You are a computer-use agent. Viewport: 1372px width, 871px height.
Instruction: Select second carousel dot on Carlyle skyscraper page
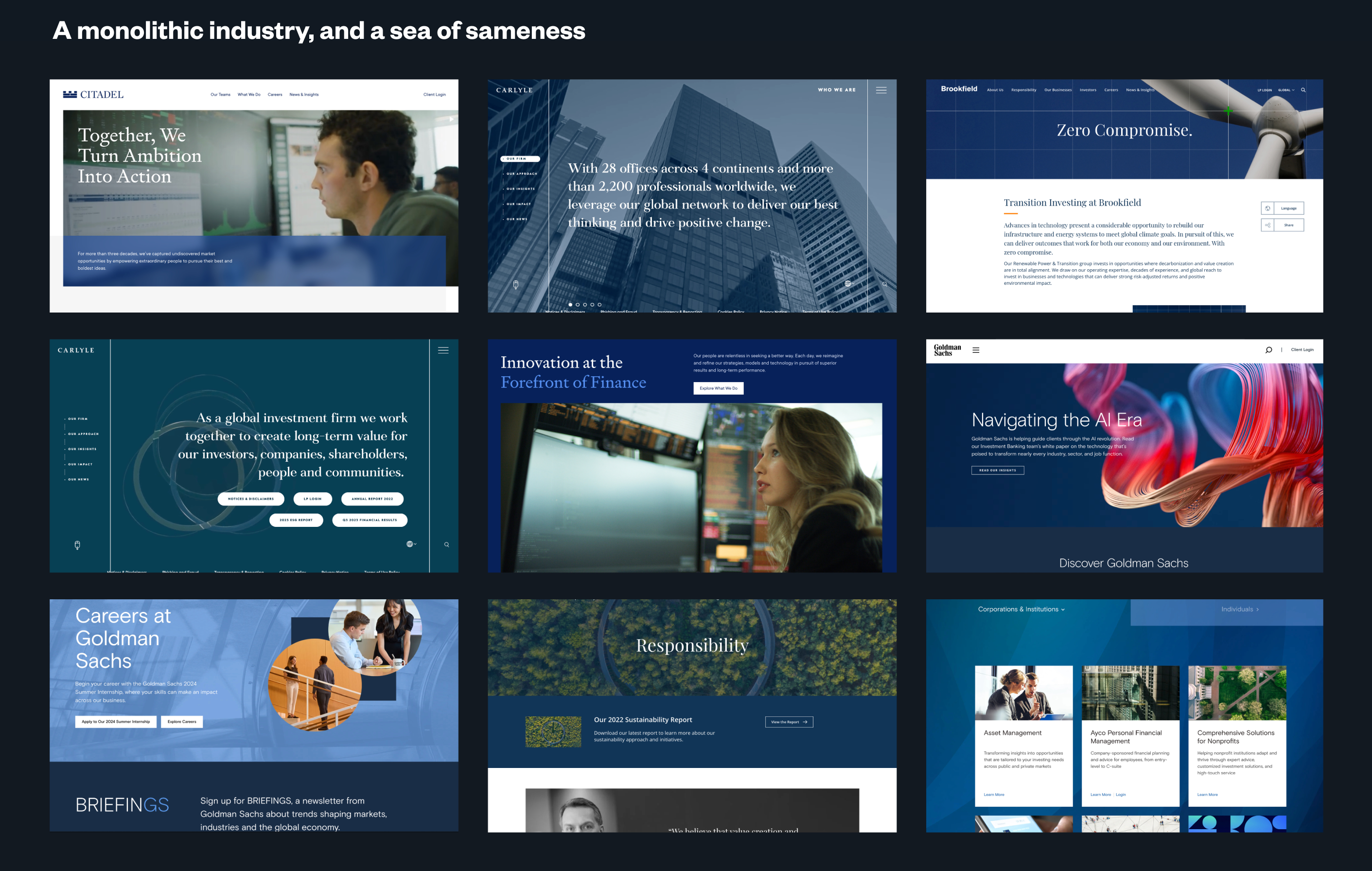(x=577, y=305)
